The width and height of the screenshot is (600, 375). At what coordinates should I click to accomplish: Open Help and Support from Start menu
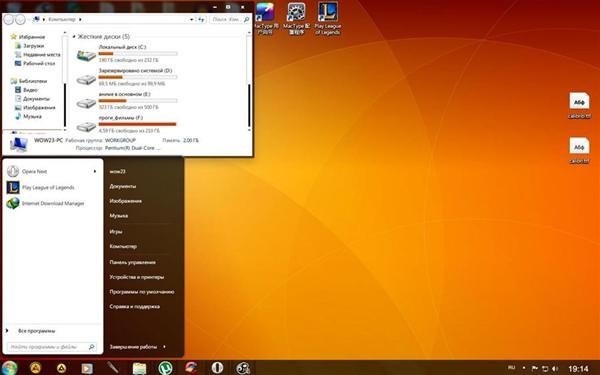click(134, 307)
